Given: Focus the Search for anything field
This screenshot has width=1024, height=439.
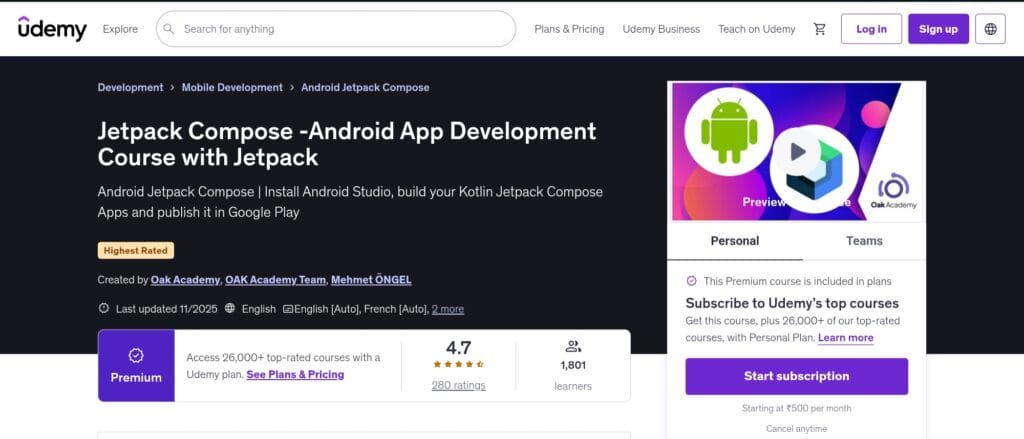Looking at the screenshot, I should click(336, 29).
